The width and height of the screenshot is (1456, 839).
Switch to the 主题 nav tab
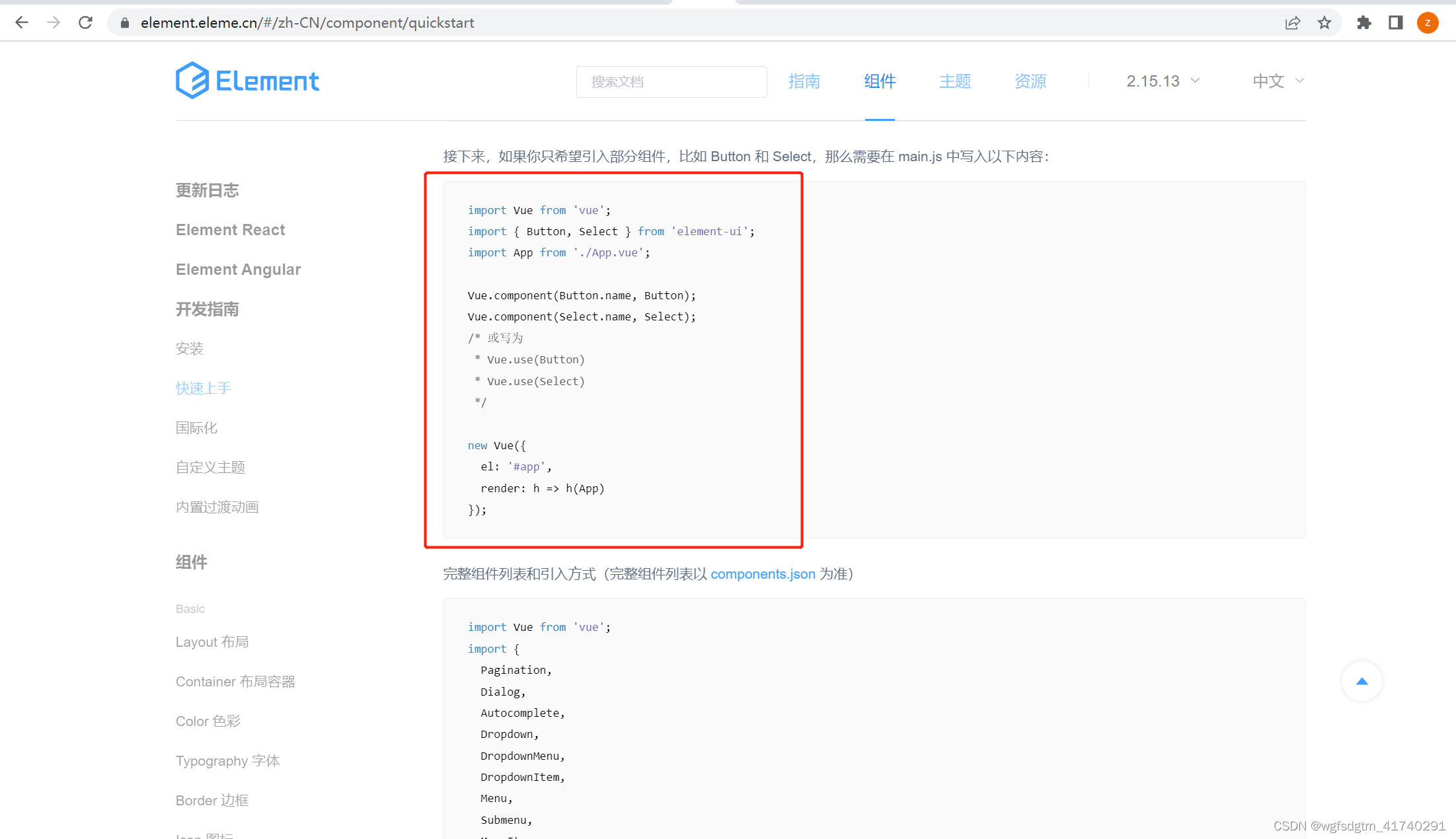coord(955,81)
